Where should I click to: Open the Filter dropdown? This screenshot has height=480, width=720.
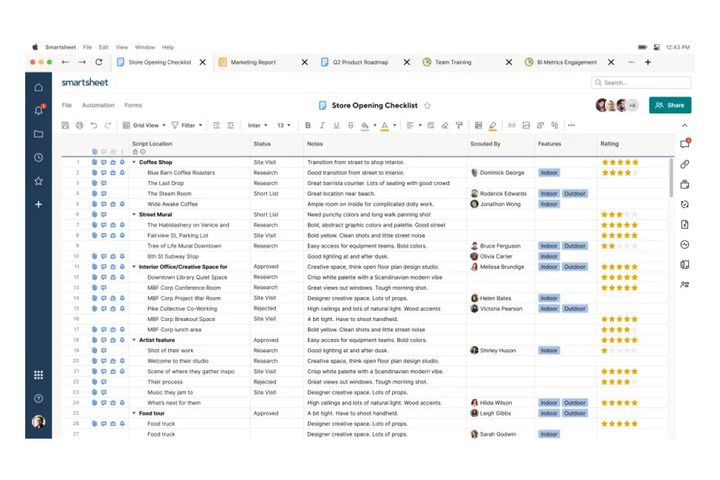click(187, 125)
